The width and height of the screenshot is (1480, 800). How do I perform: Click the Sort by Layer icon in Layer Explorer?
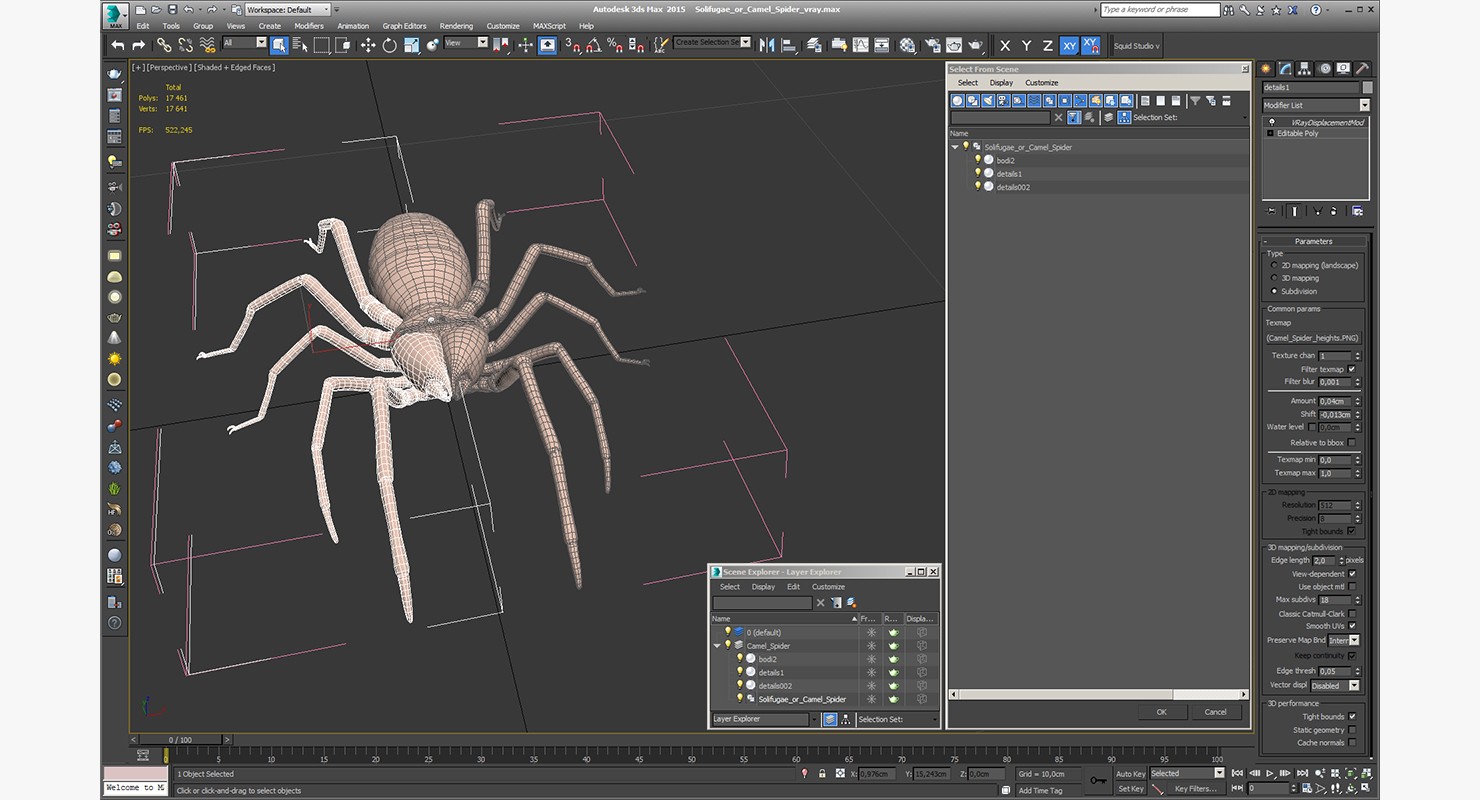pos(829,719)
